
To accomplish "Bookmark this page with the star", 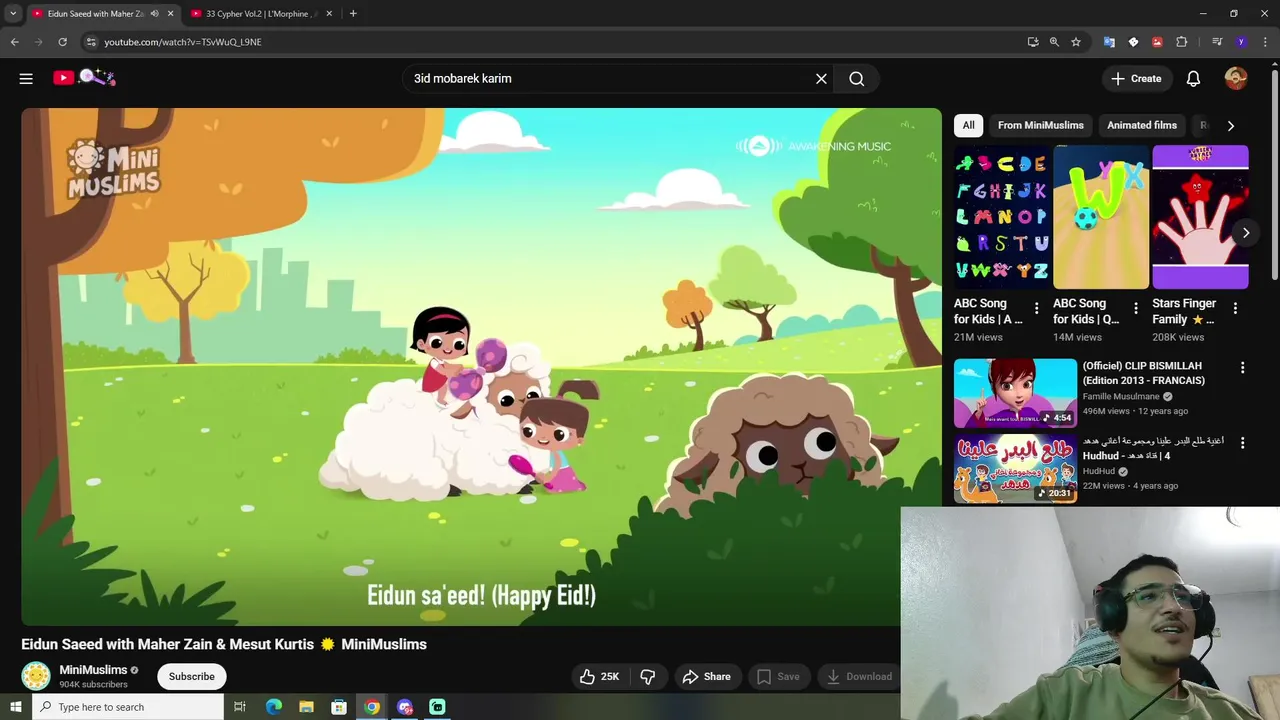I will pyautogui.click(x=1076, y=42).
